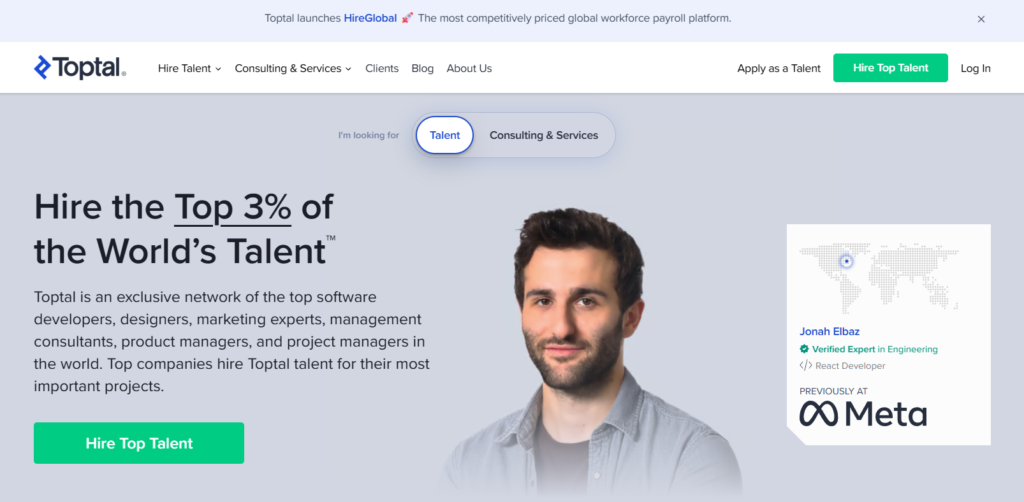The image size is (1024, 502).
Task: Click the large Hire Top Talent hero button
Action: point(139,443)
